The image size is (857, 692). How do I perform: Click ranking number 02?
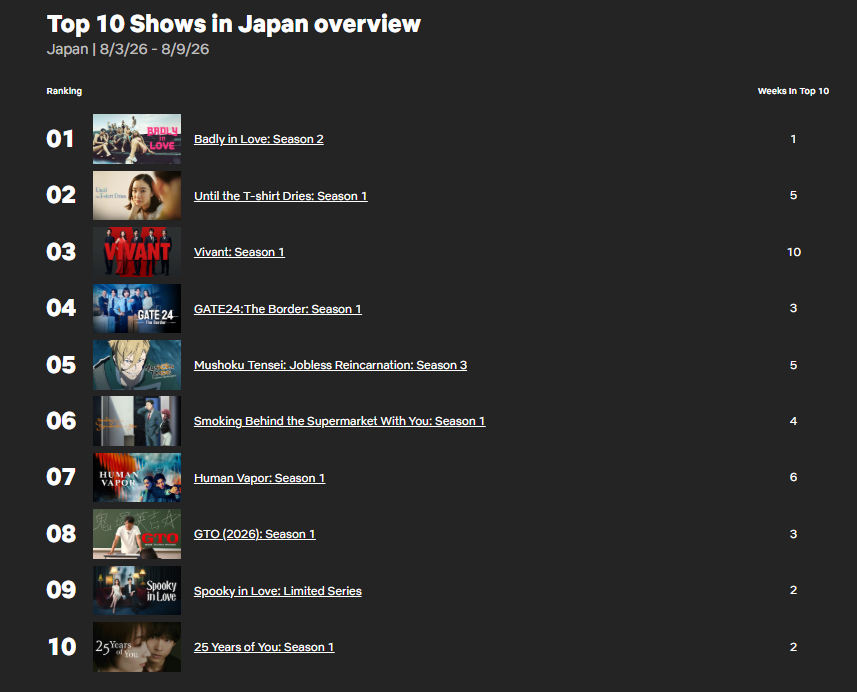pyautogui.click(x=61, y=195)
